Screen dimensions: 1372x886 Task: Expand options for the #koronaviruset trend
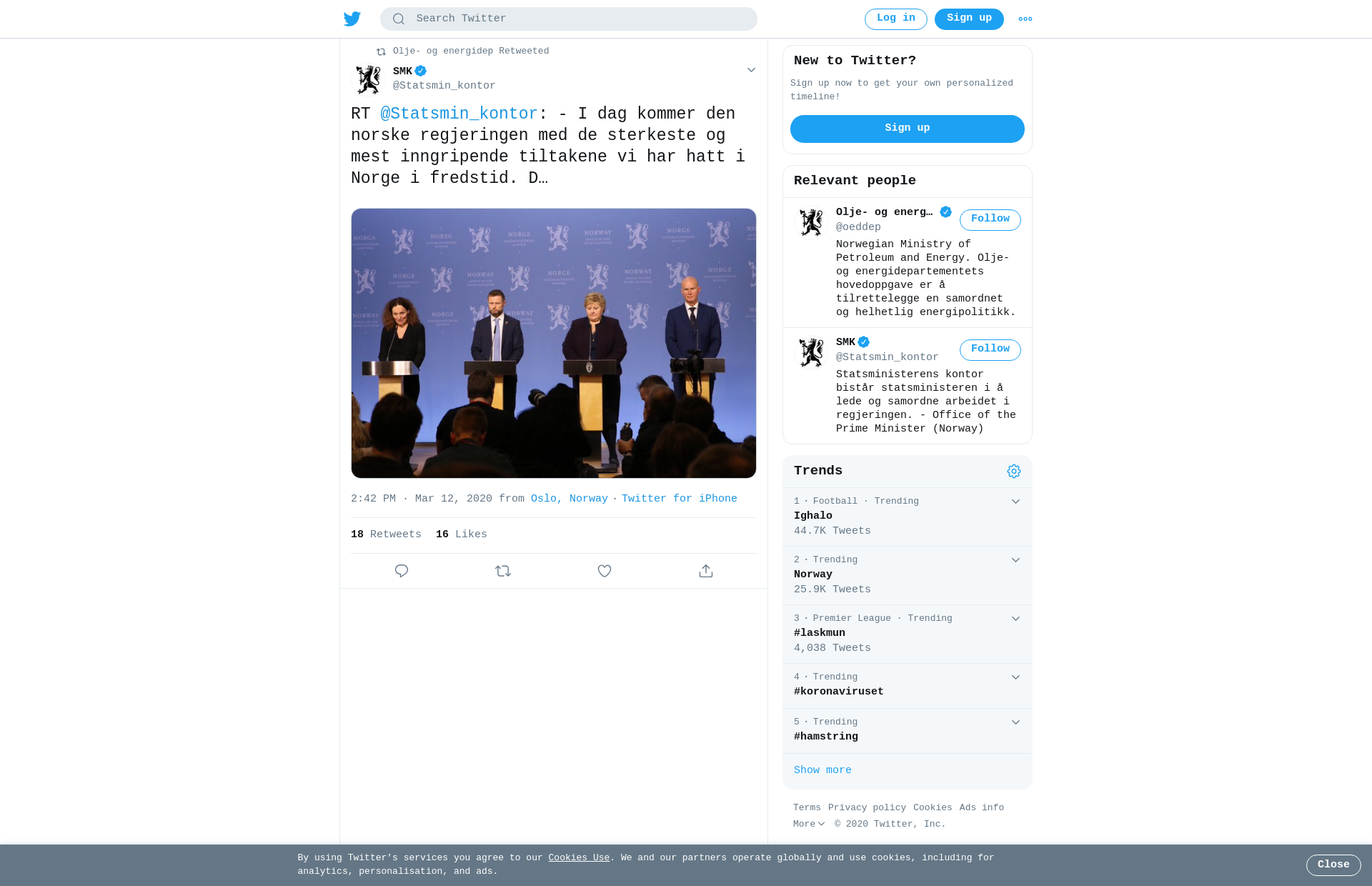point(1015,677)
